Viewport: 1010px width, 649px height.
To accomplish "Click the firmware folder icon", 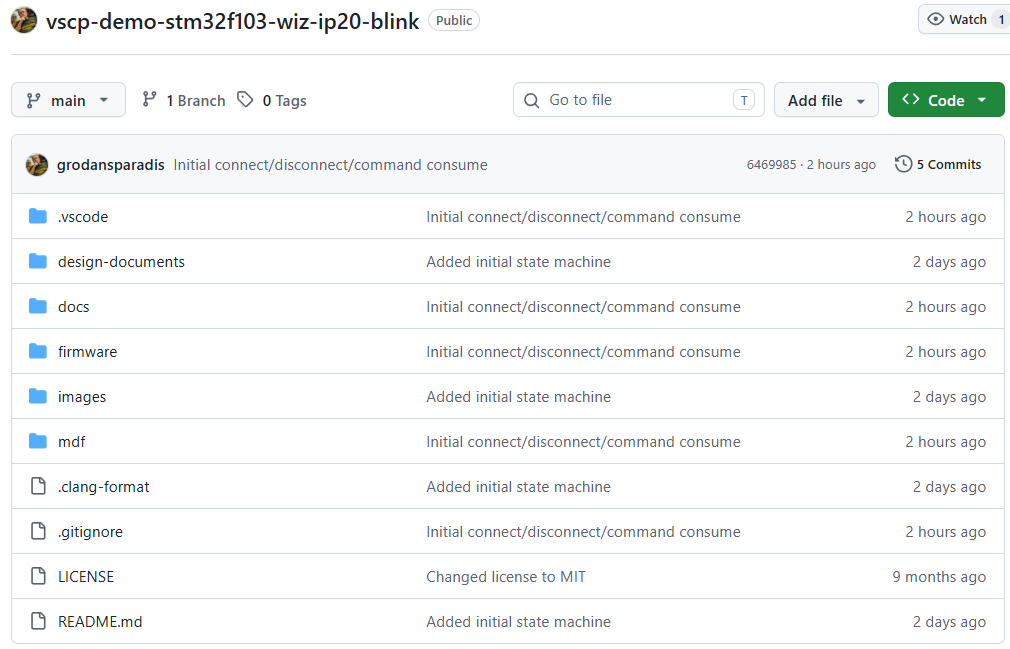I will pyautogui.click(x=38, y=352).
